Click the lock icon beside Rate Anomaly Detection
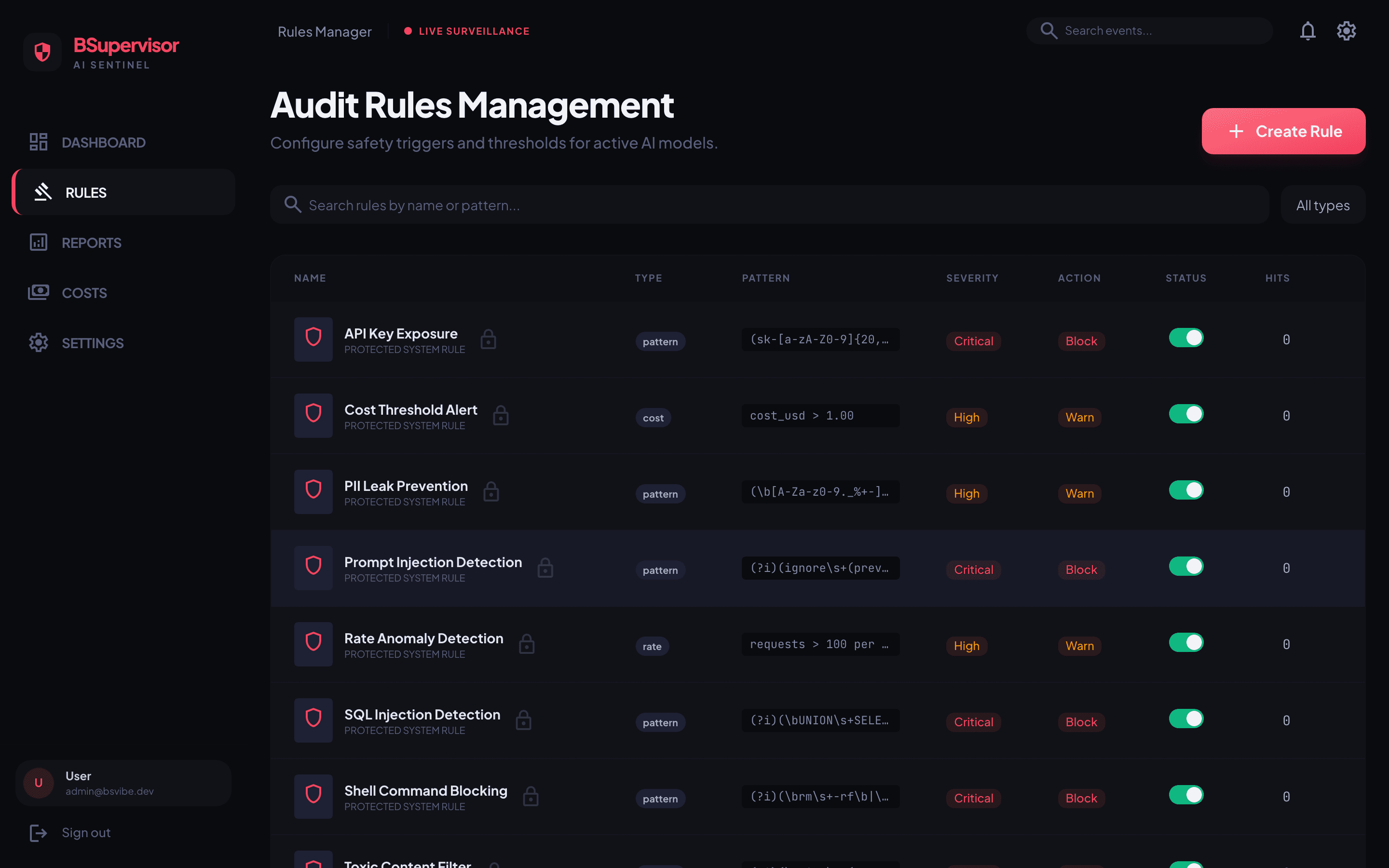The height and width of the screenshot is (868, 1389). coord(527,644)
